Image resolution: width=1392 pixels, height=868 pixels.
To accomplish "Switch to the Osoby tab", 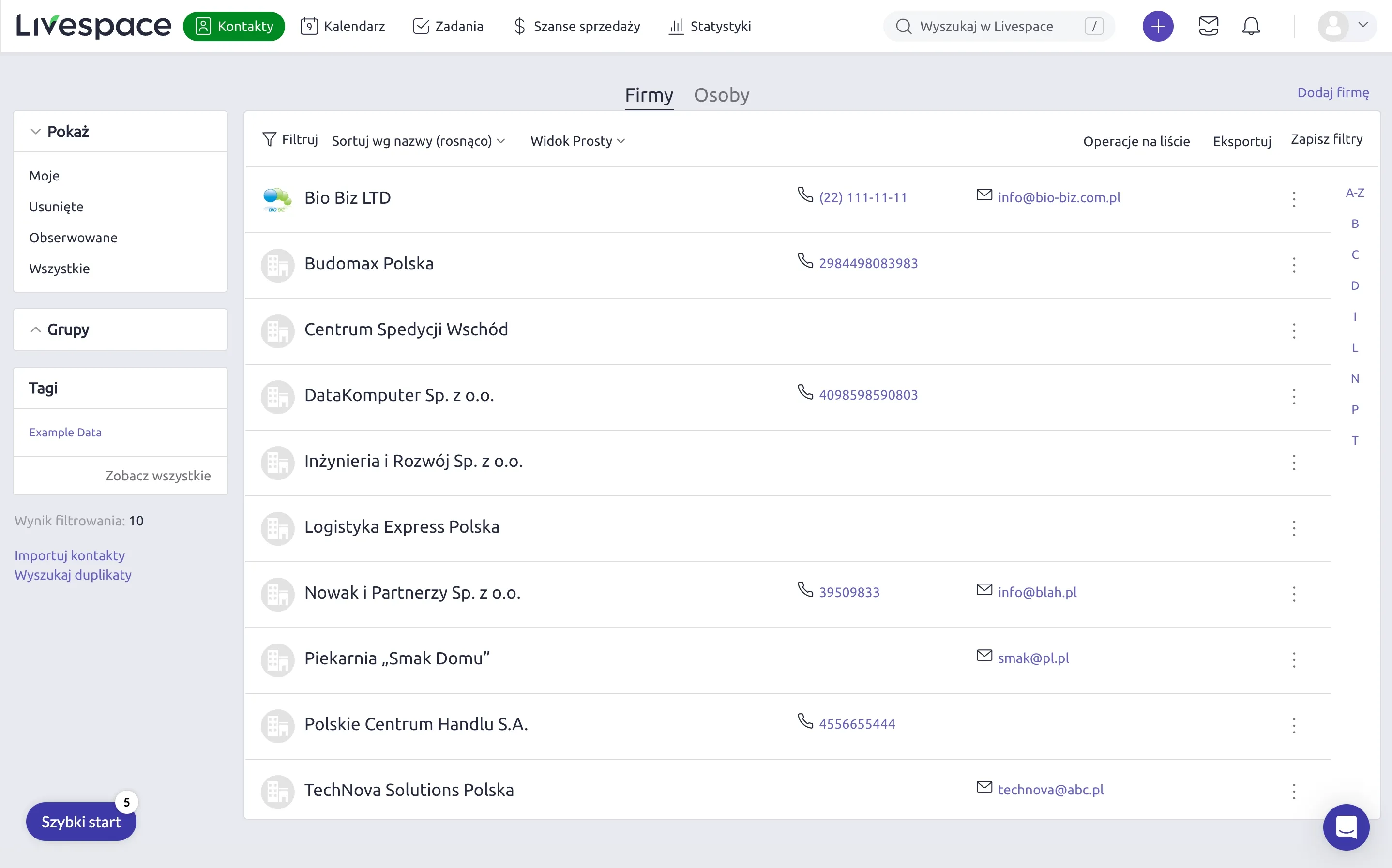I will coord(721,95).
